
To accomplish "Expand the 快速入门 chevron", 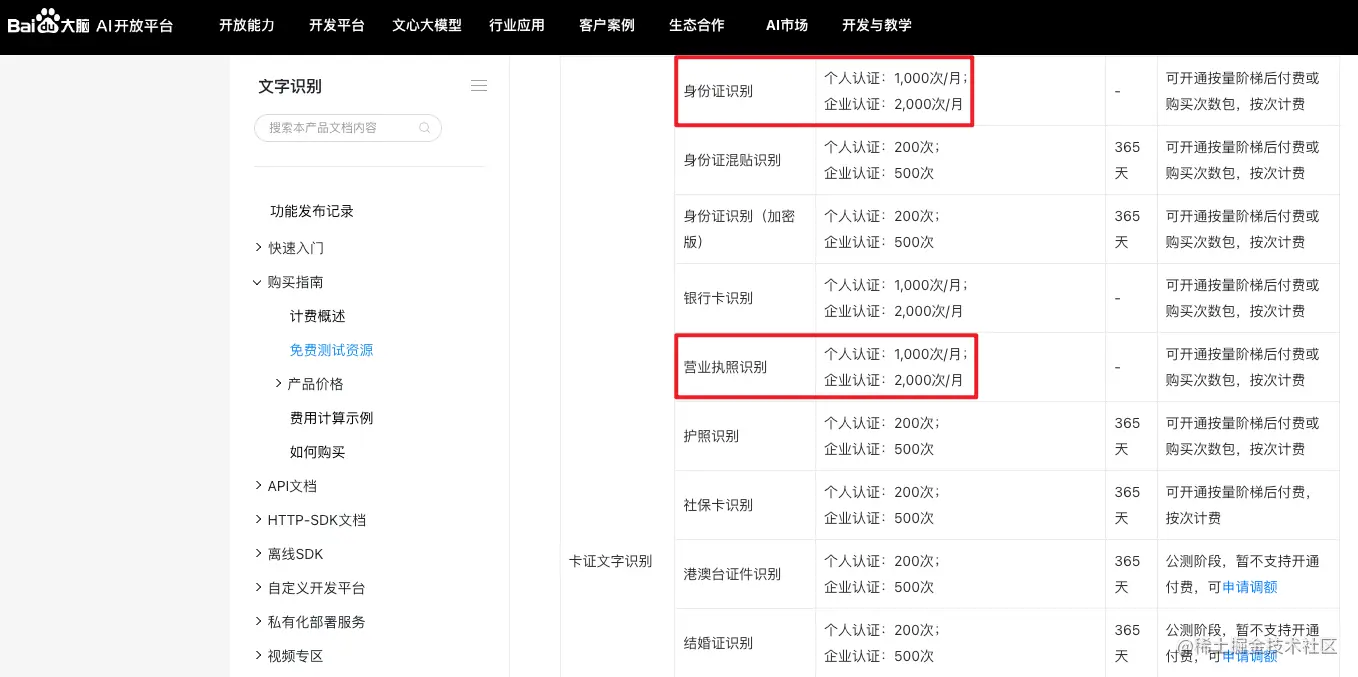I will pyautogui.click(x=258, y=247).
